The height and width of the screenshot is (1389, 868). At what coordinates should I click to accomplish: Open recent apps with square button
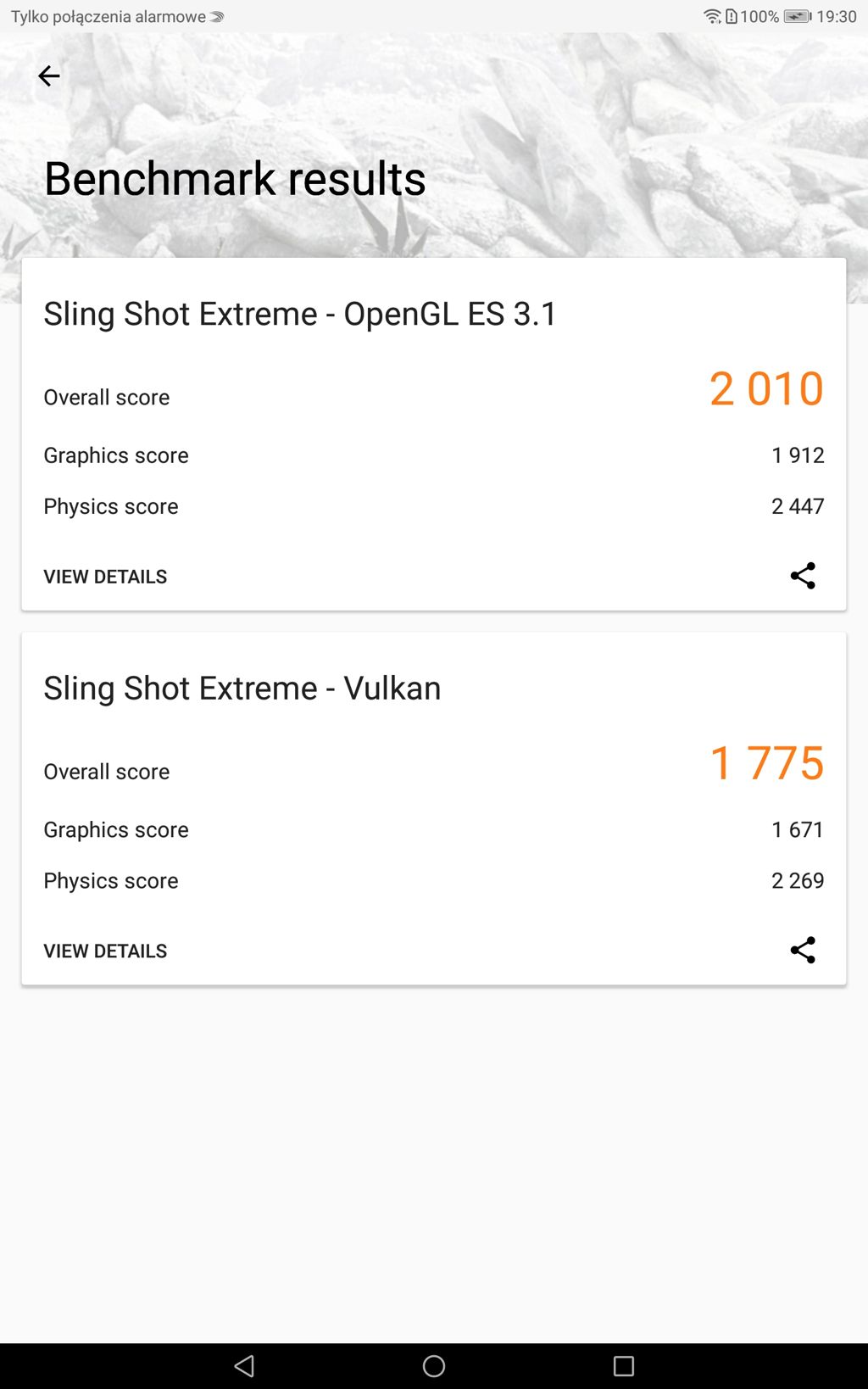pyautogui.click(x=624, y=1365)
